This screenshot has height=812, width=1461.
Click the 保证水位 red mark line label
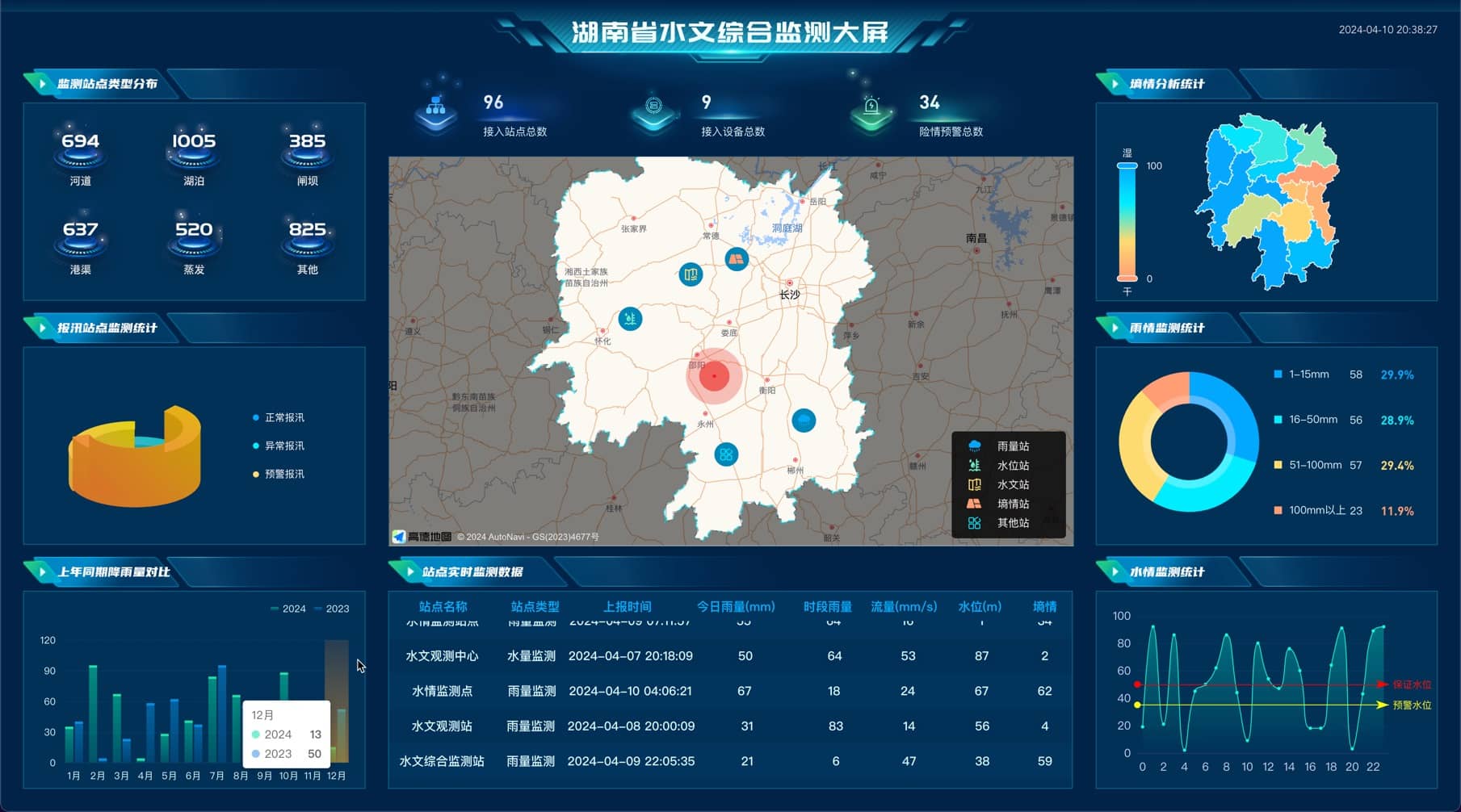click(x=1412, y=684)
